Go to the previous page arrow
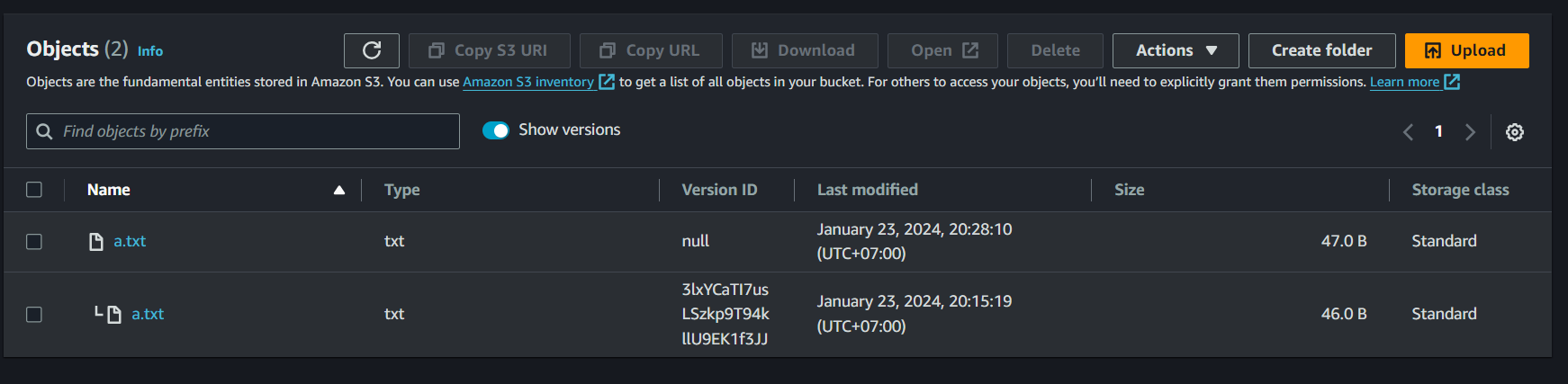 [1408, 132]
